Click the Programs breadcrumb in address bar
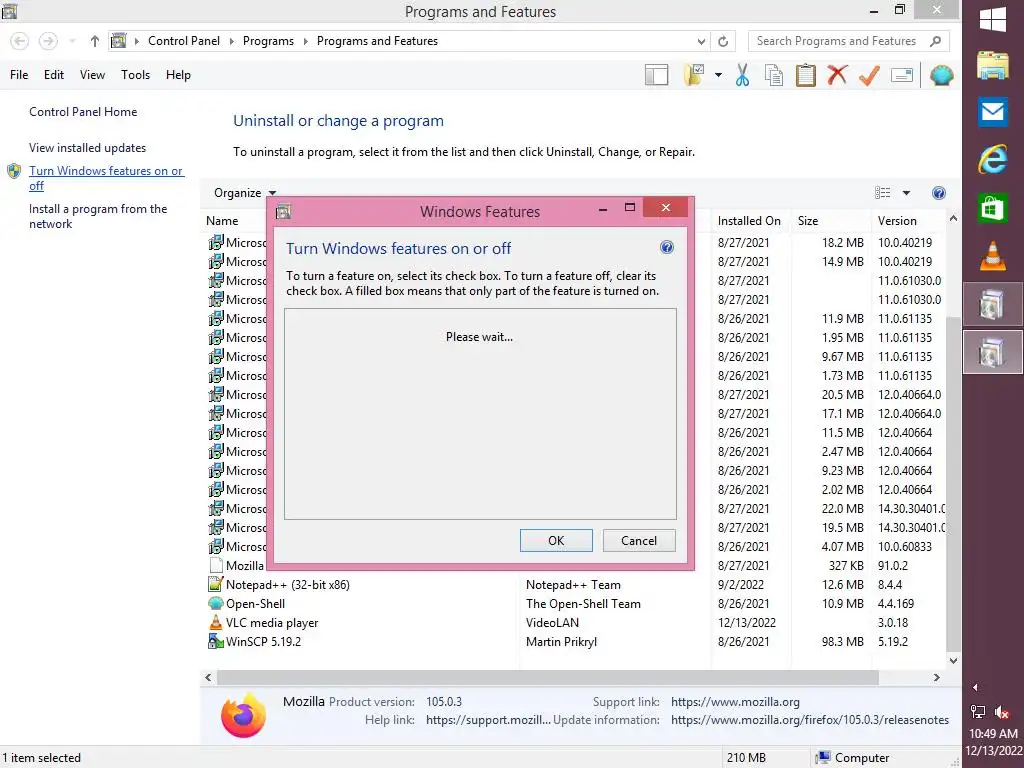This screenshot has width=1024, height=768. coord(268,41)
